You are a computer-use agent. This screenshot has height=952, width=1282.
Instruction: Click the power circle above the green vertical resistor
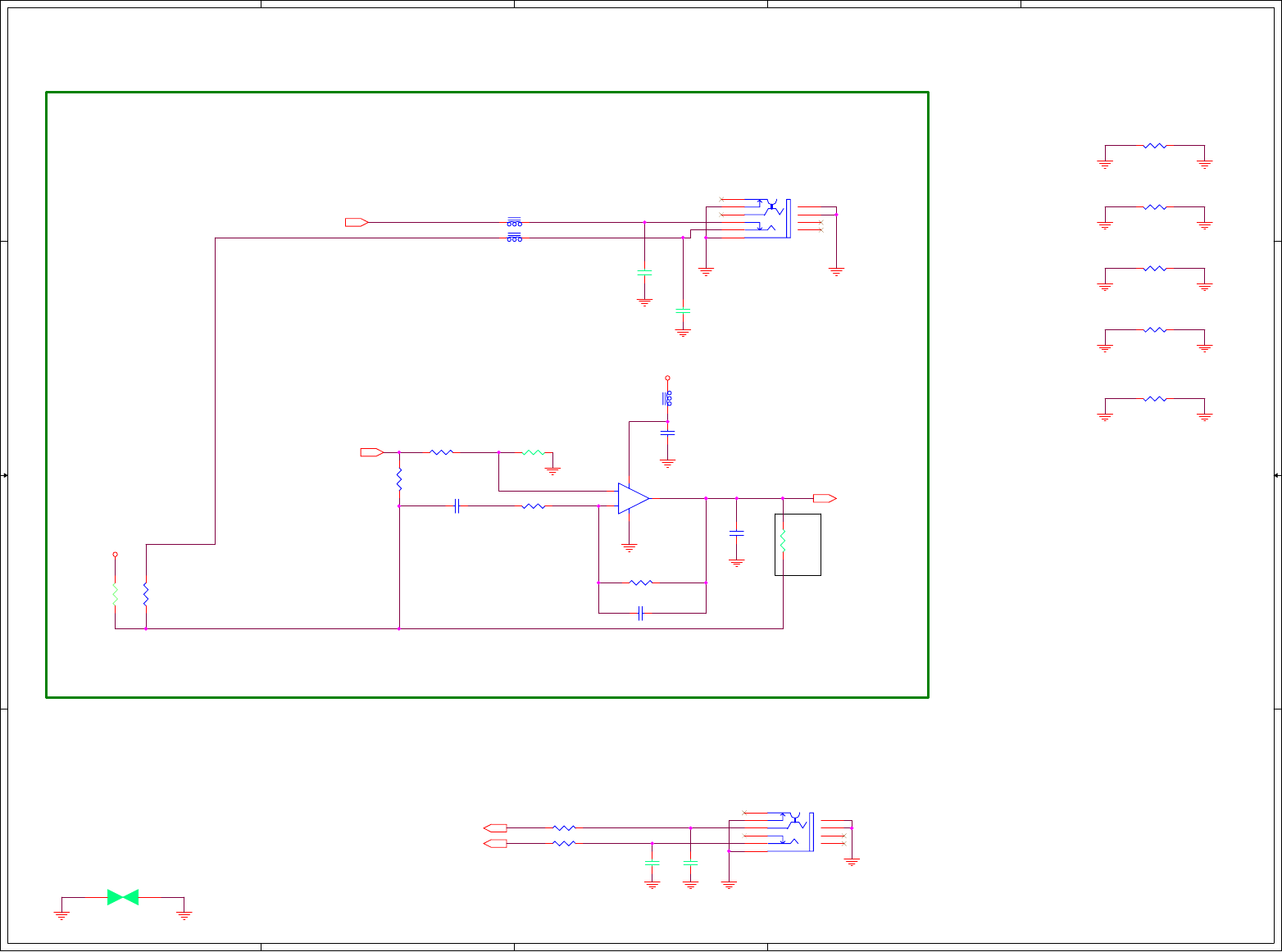tap(115, 555)
